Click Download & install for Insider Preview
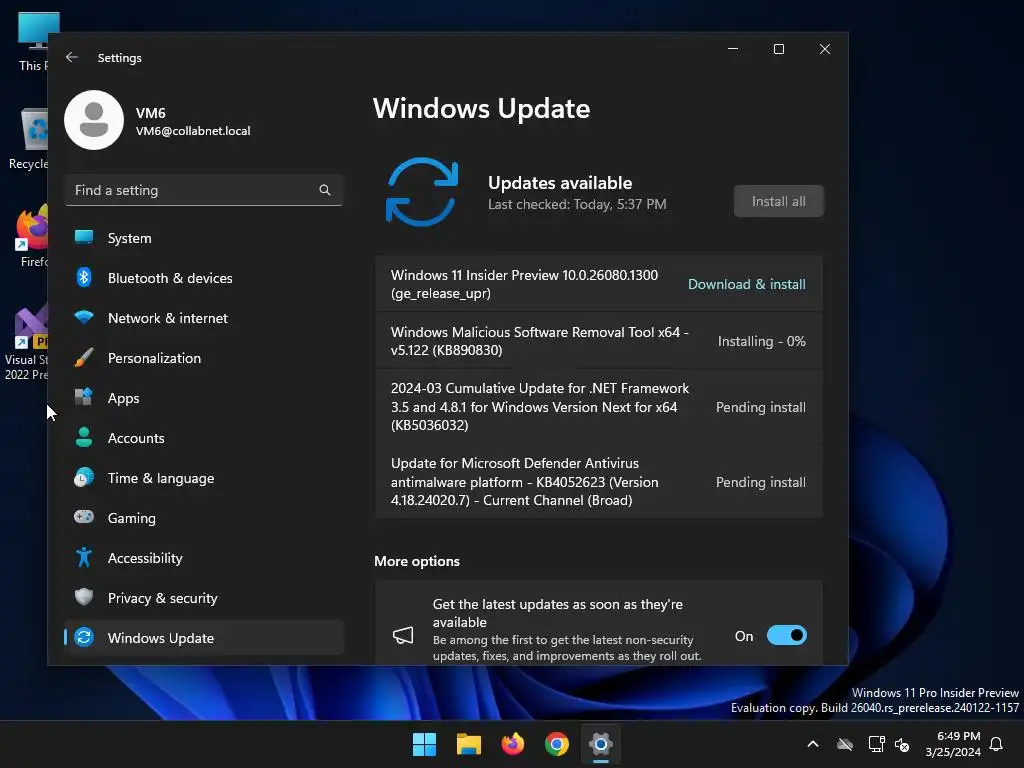The image size is (1024, 768). tap(746, 284)
